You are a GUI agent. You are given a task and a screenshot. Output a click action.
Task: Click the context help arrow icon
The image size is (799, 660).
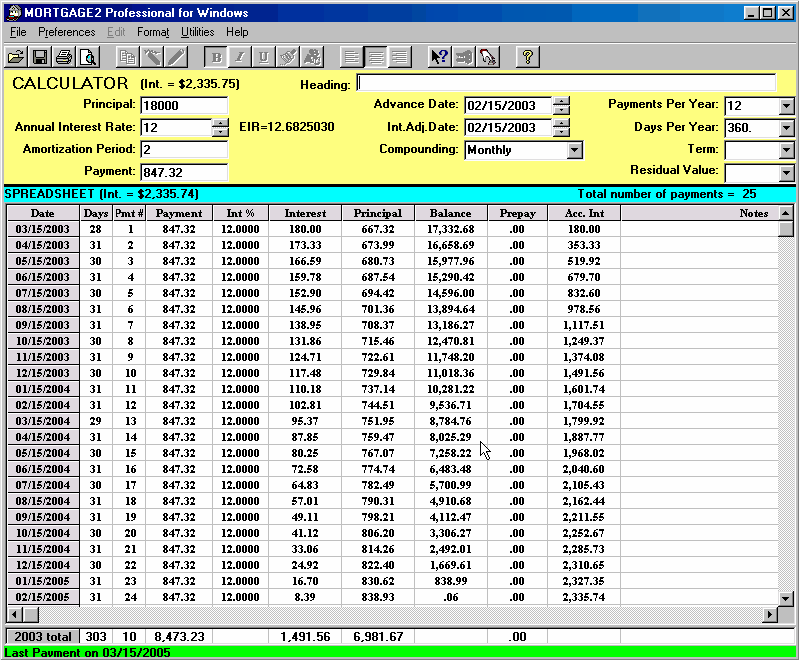click(x=439, y=57)
